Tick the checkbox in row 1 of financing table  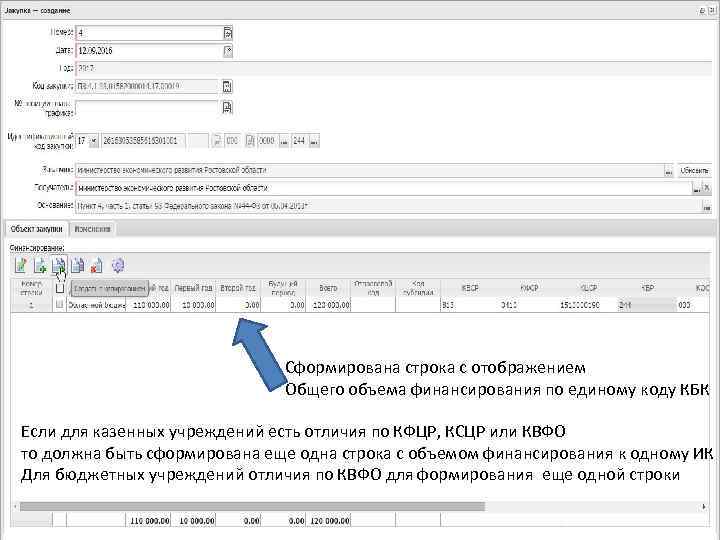tap(59, 304)
